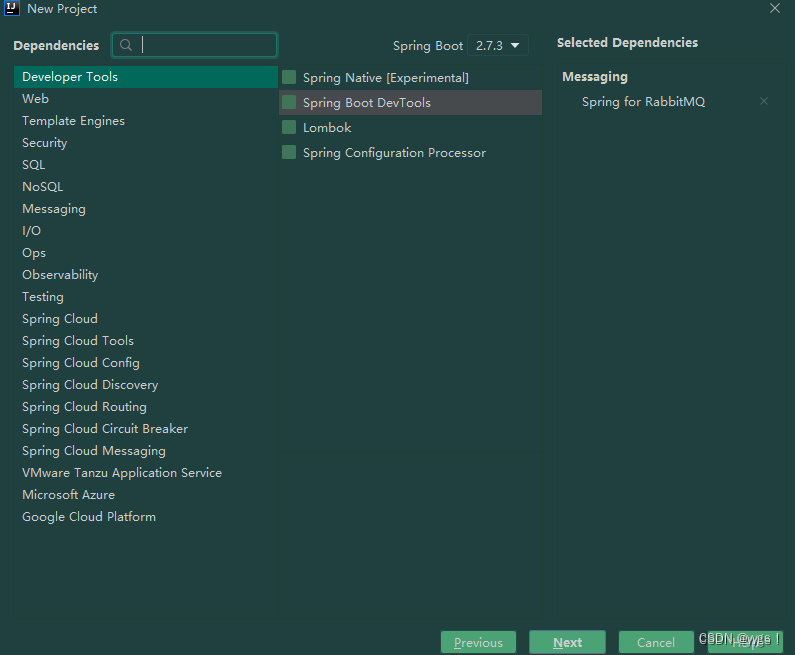Choose the Ops category

(146, 253)
